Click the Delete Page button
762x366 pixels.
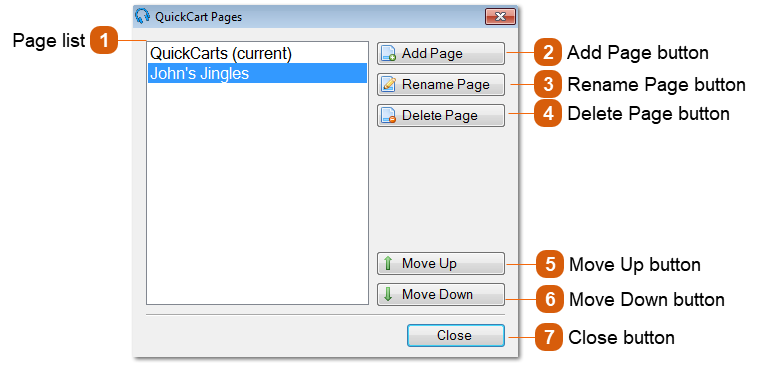[441, 116]
